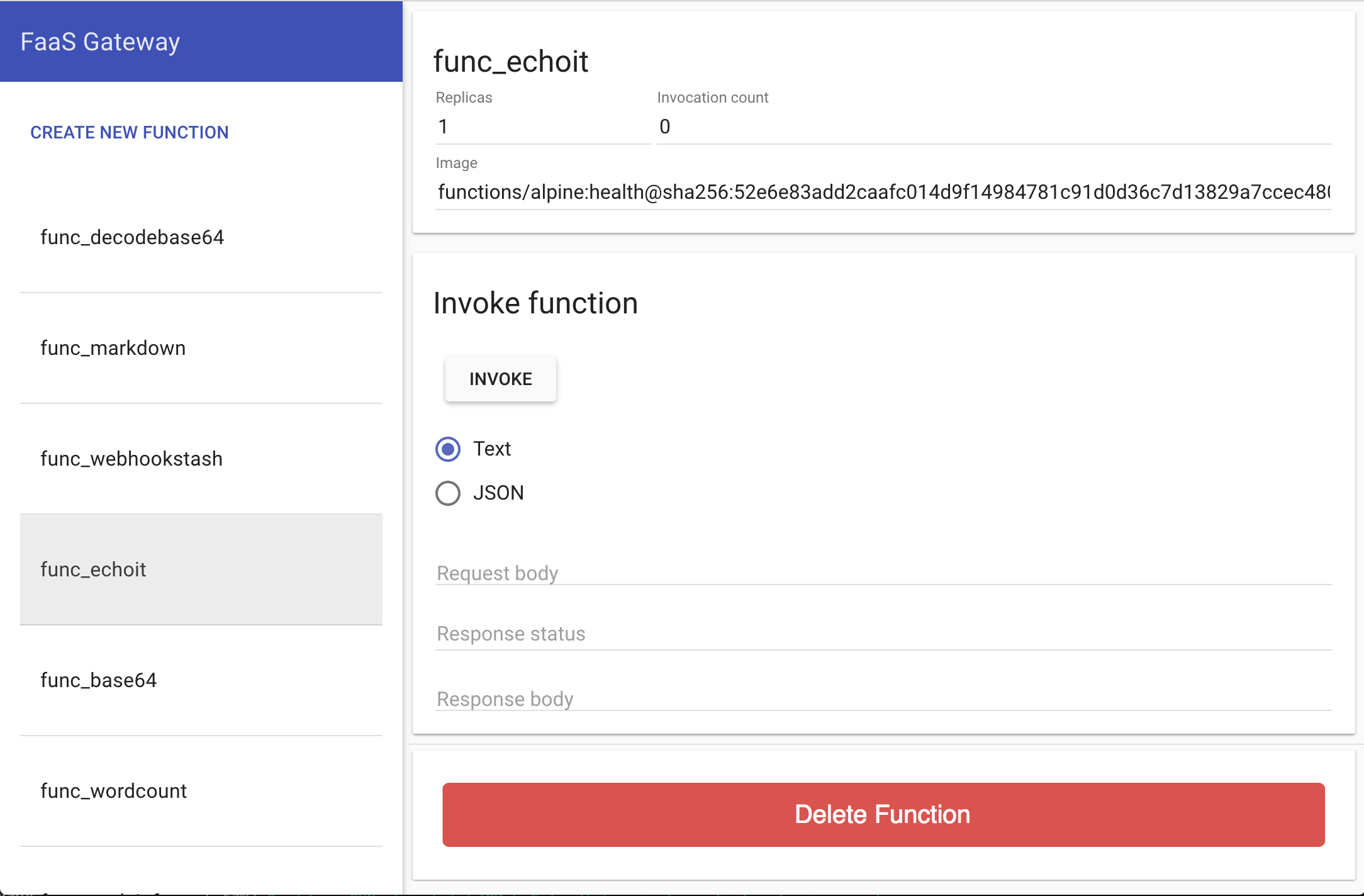Click the Replicas value field
Screen dimensions: 1364x896
(544, 127)
